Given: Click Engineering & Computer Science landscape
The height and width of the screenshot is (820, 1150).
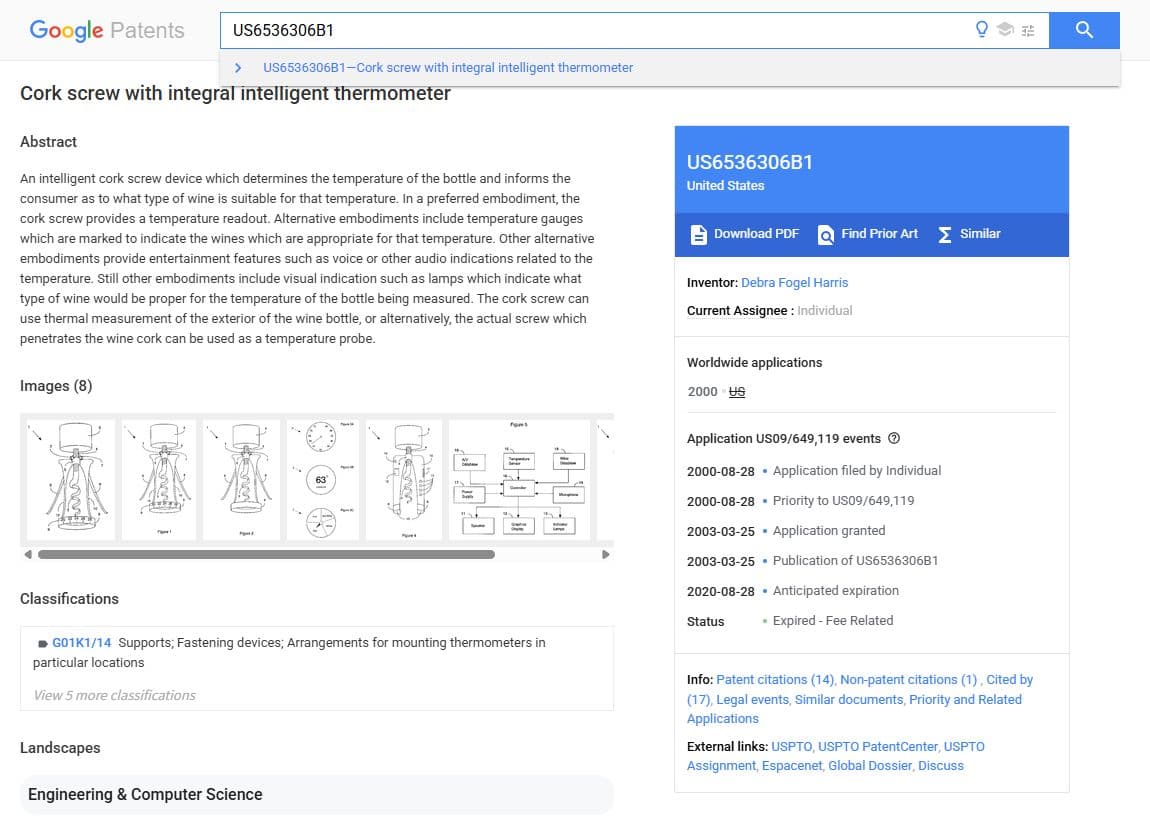Looking at the screenshot, I should (x=316, y=794).
